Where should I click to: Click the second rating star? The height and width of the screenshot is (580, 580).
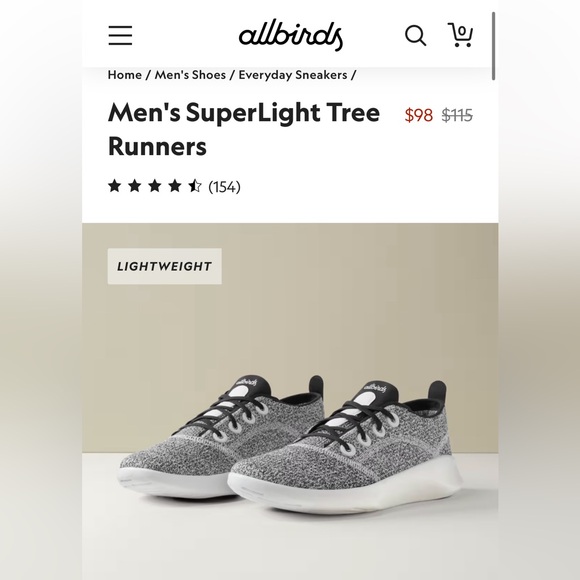[135, 186]
